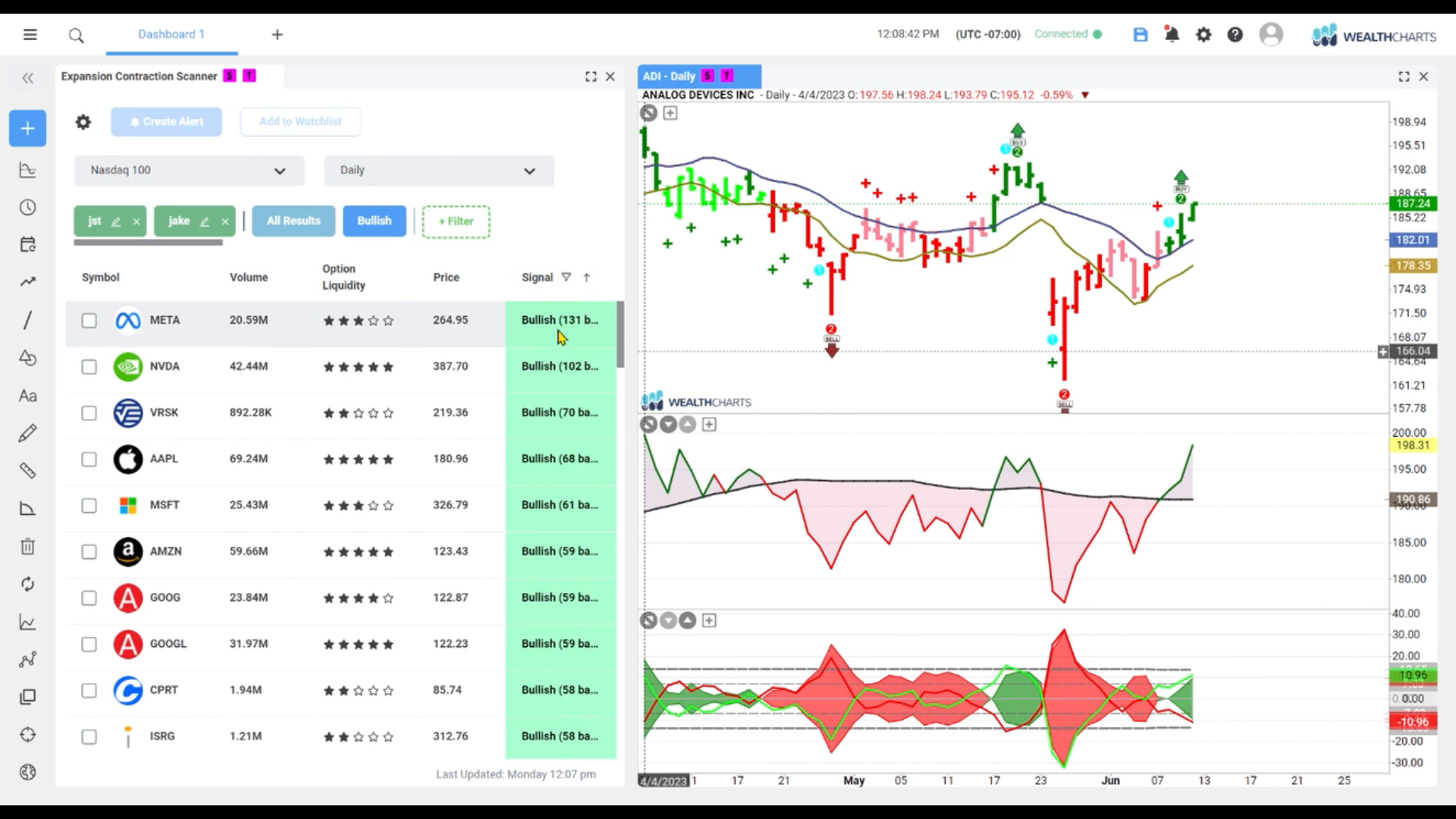The image size is (1456, 819).
Task: Open the search magnifier icon
Action: [76, 35]
